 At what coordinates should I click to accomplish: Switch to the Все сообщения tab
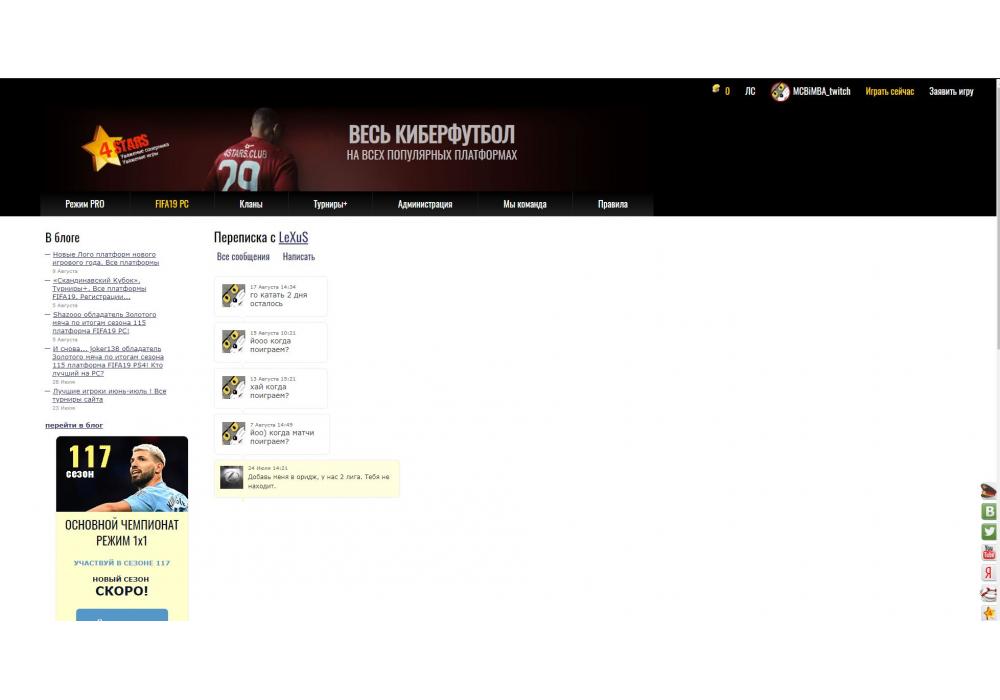[x=243, y=257]
